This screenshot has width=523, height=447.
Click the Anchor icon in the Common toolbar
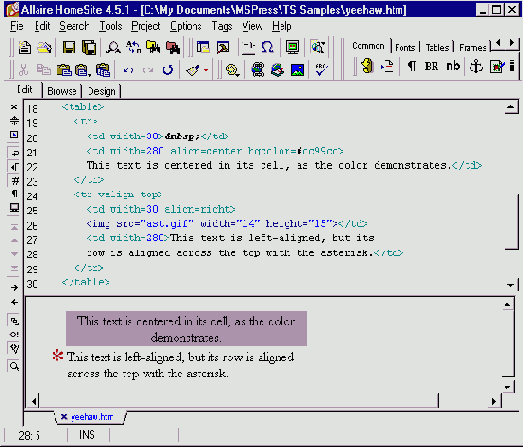[476, 66]
